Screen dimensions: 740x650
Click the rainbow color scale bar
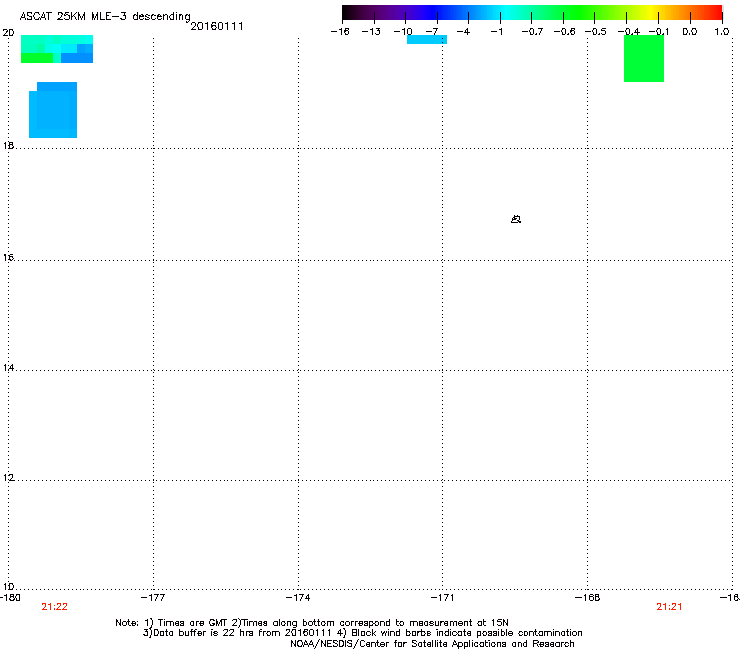pyautogui.click(x=532, y=12)
